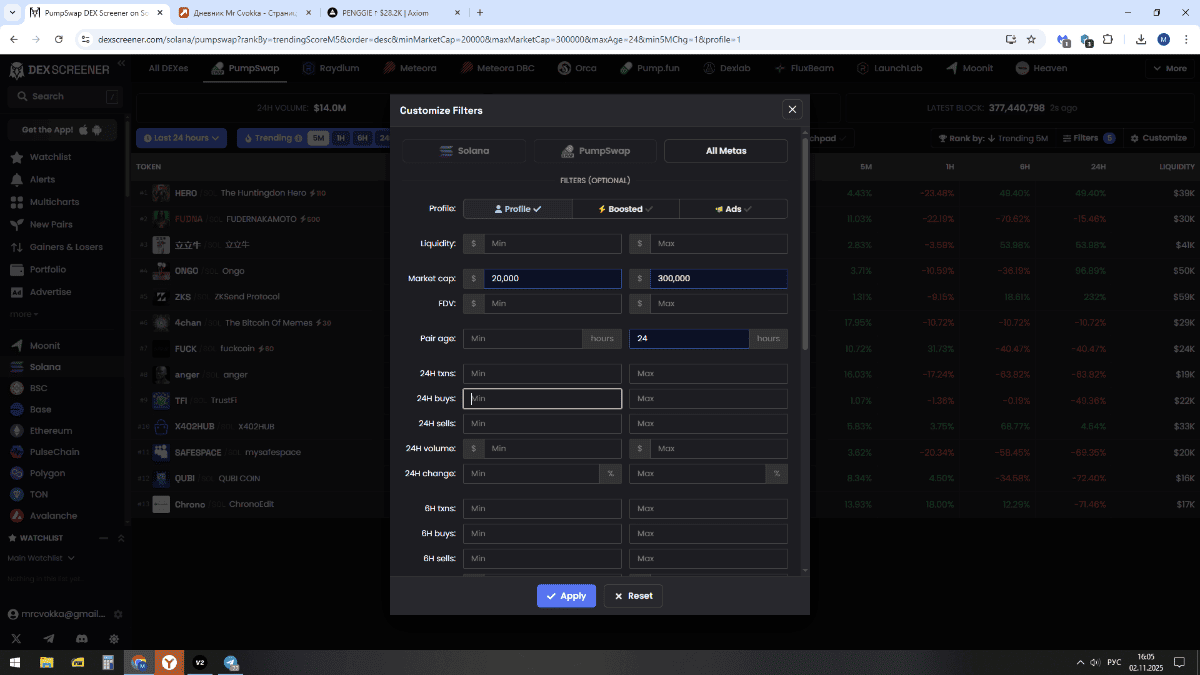Reset all filters

pos(633,596)
